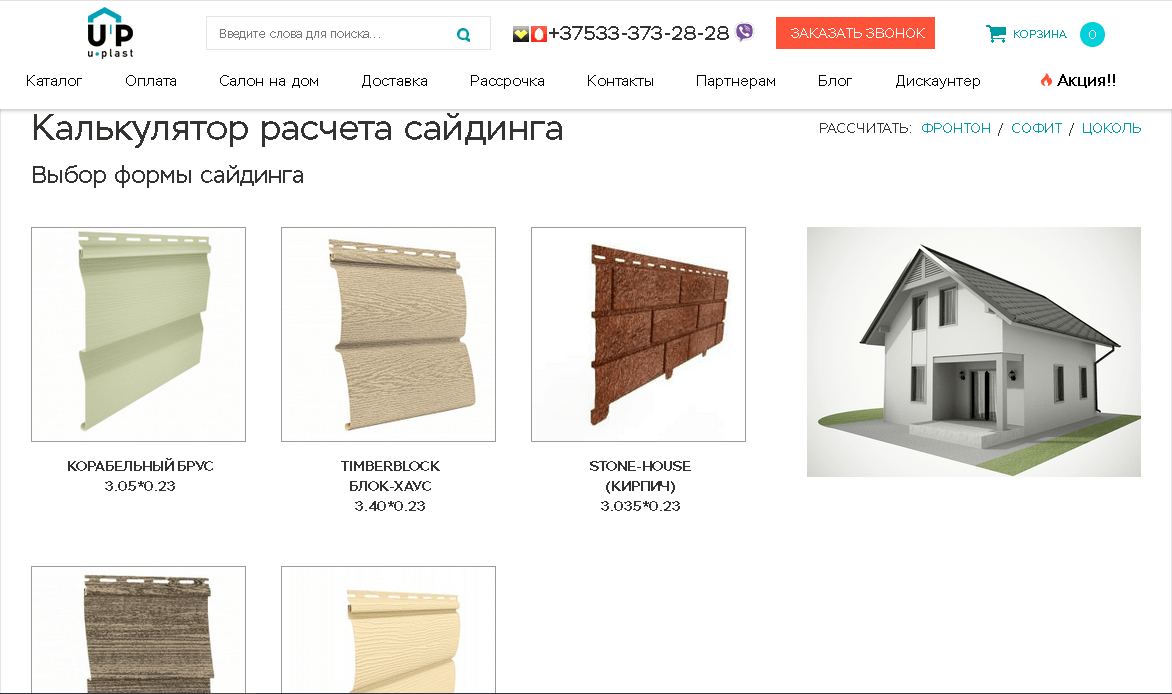Go to the Оплата menu item

click(x=151, y=81)
